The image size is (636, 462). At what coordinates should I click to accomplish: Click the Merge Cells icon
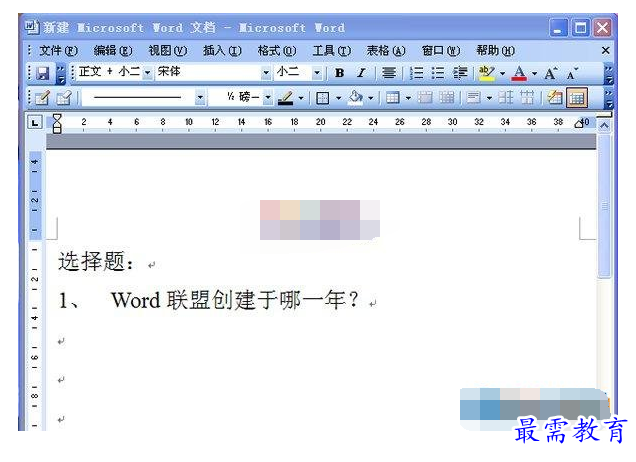tap(425, 98)
